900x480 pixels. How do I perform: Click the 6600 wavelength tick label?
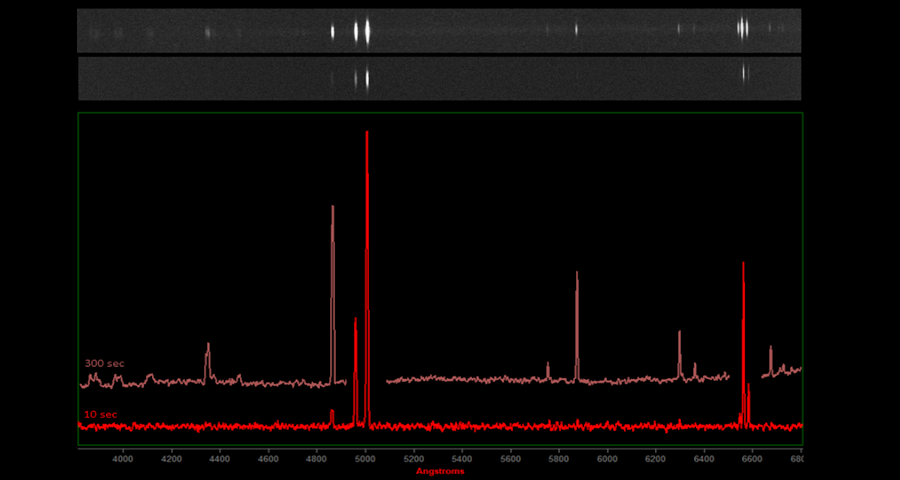click(x=752, y=459)
